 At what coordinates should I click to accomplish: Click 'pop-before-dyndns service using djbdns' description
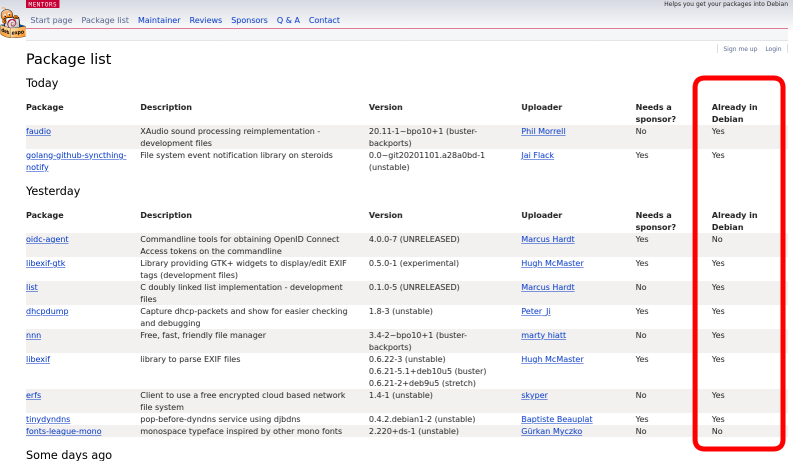(x=220, y=419)
